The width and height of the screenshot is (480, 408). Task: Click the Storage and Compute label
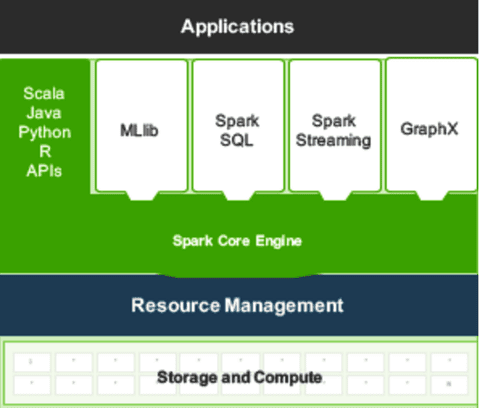239,378
